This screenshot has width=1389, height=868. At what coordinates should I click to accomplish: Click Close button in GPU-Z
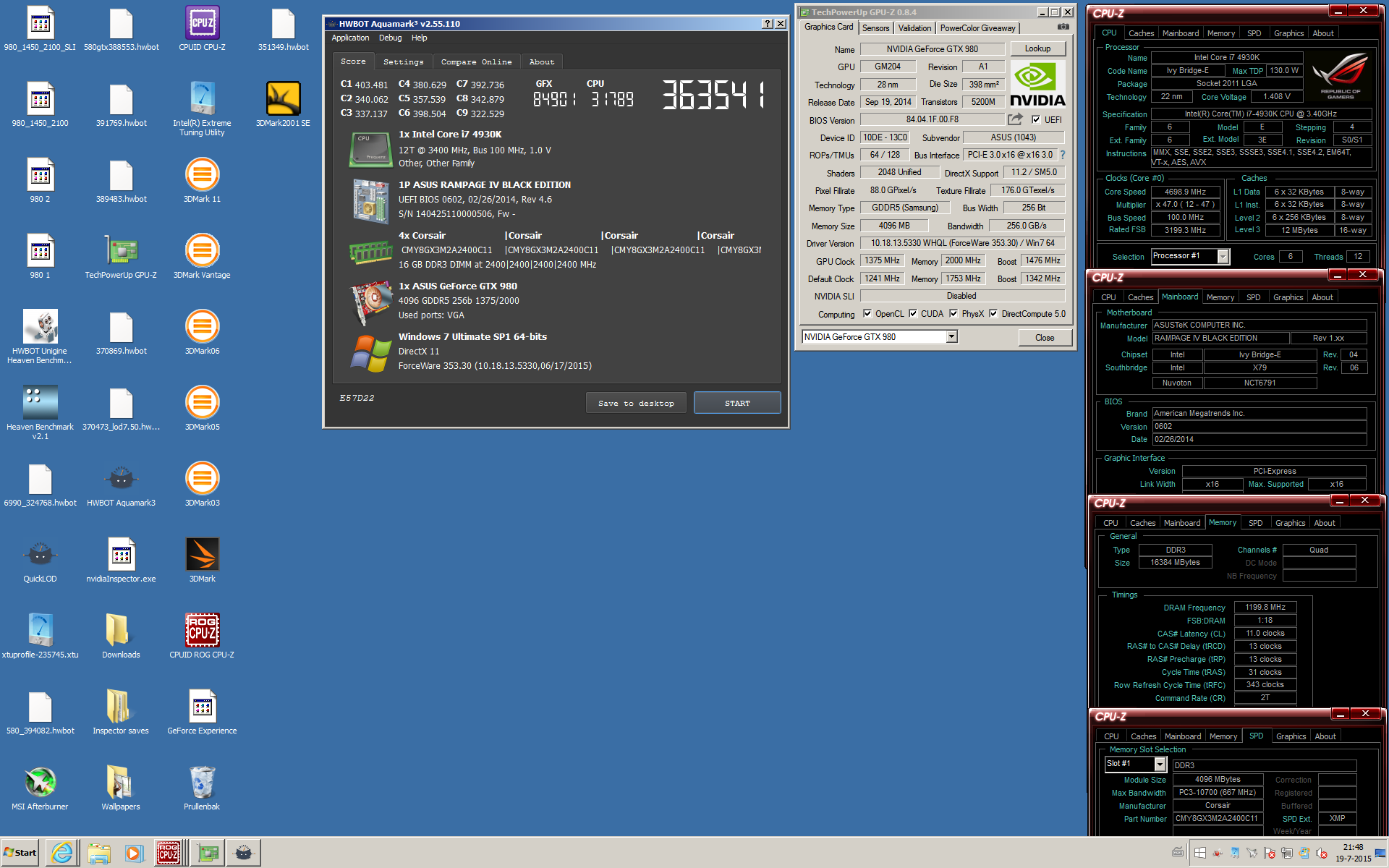click(x=1044, y=337)
